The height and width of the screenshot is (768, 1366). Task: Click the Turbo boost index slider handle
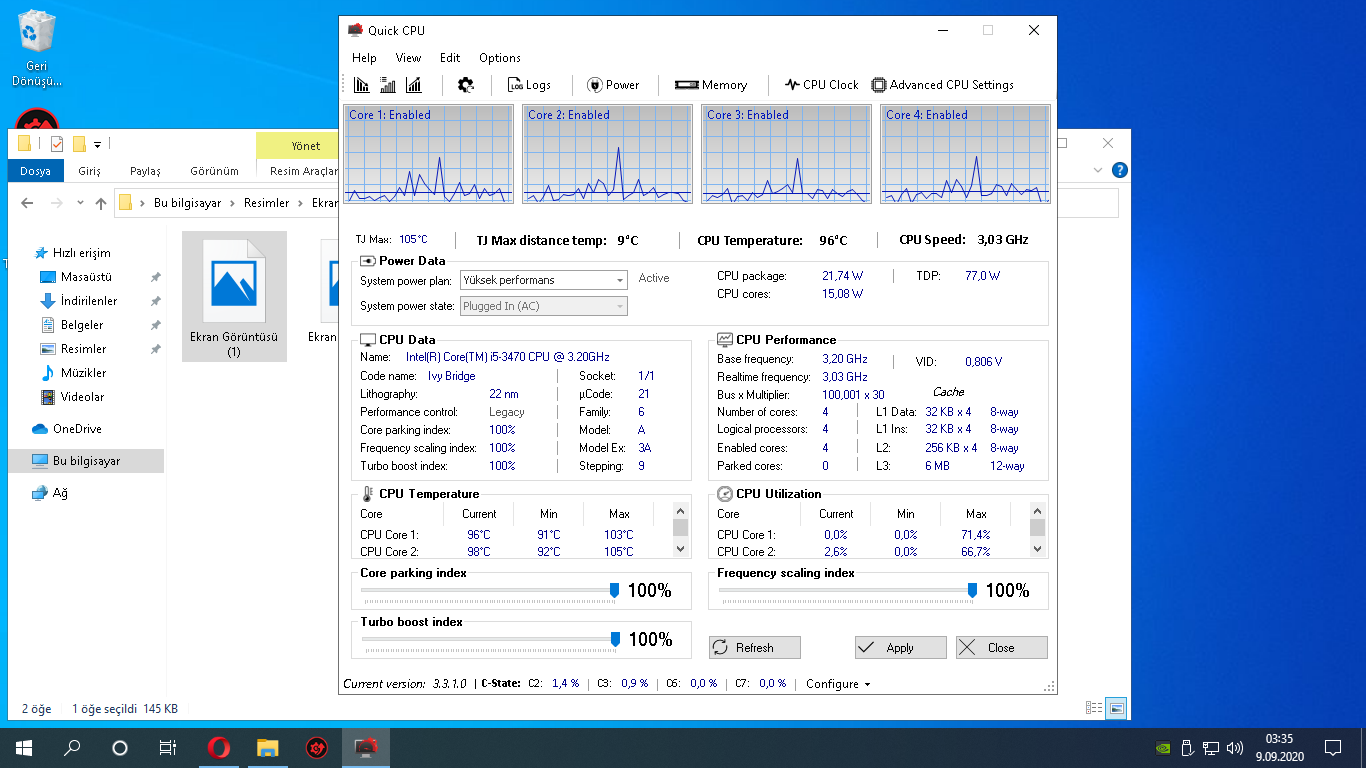(615, 639)
